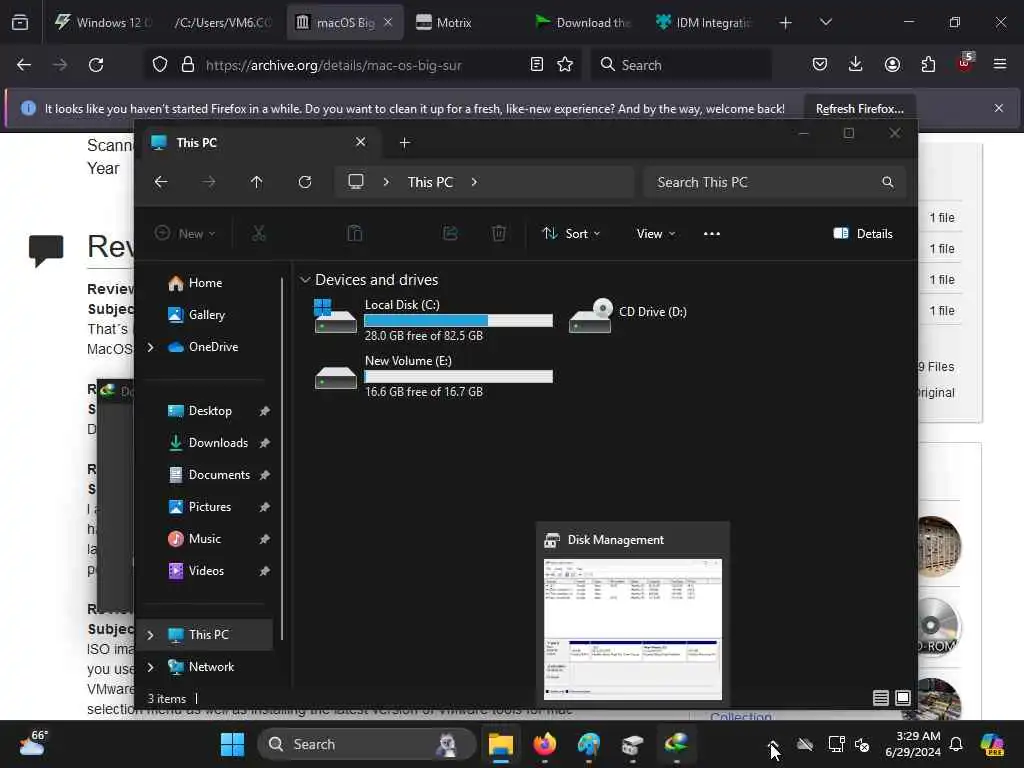
Task: Open the View dropdown
Action: pos(655,234)
